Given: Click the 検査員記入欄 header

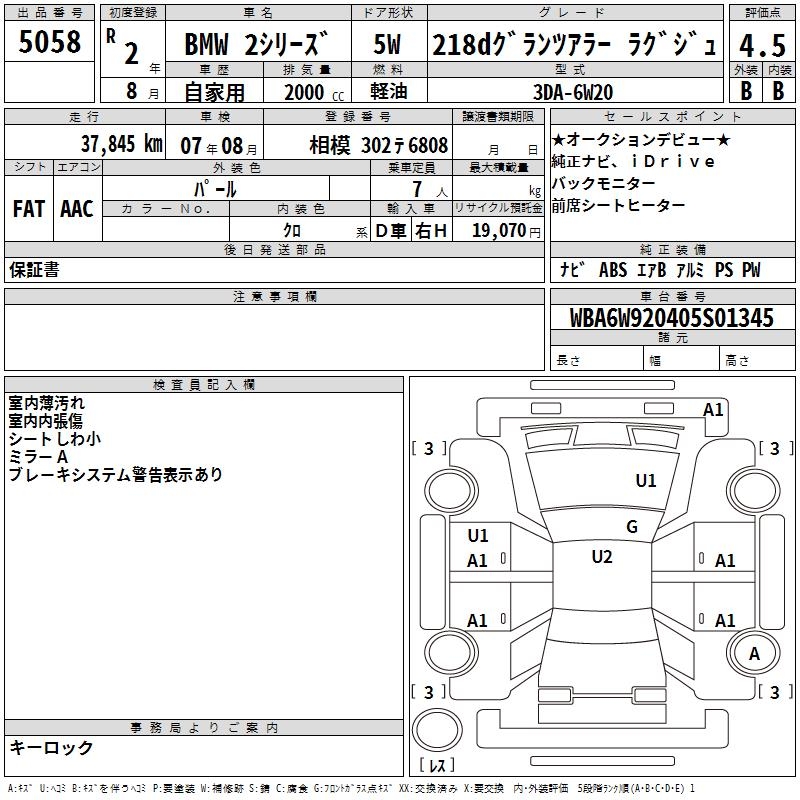Looking at the screenshot, I should point(204,385).
